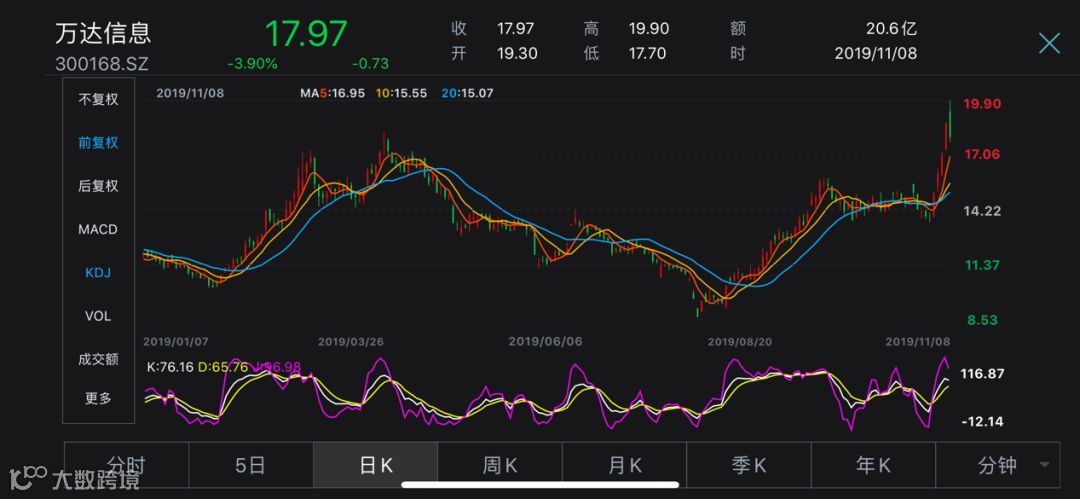Click the K:76.16 indicator value
This screenshot has width=1080, height=499.
(x=170, y=367)
